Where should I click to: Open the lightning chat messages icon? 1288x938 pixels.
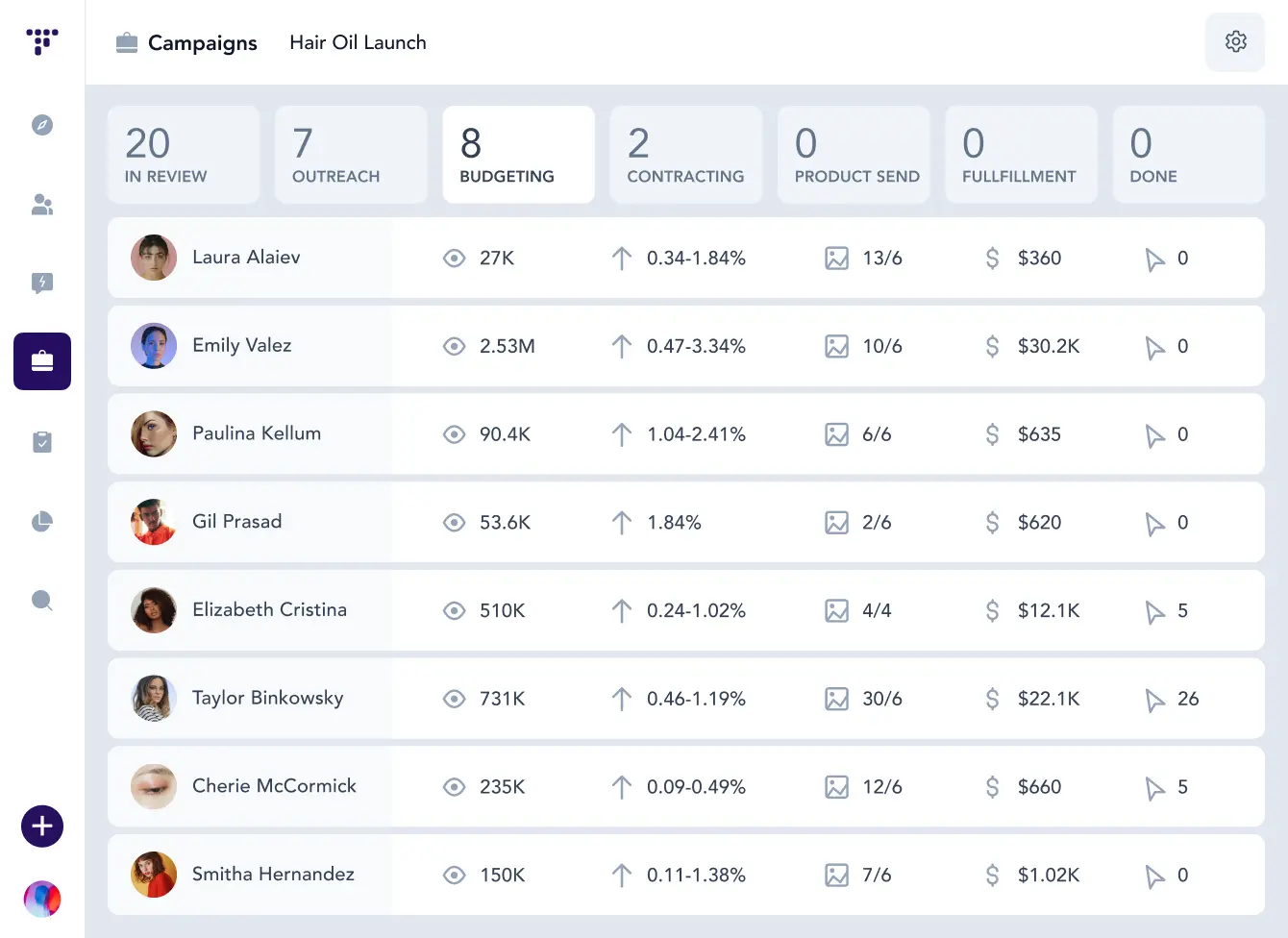point(42,283)
